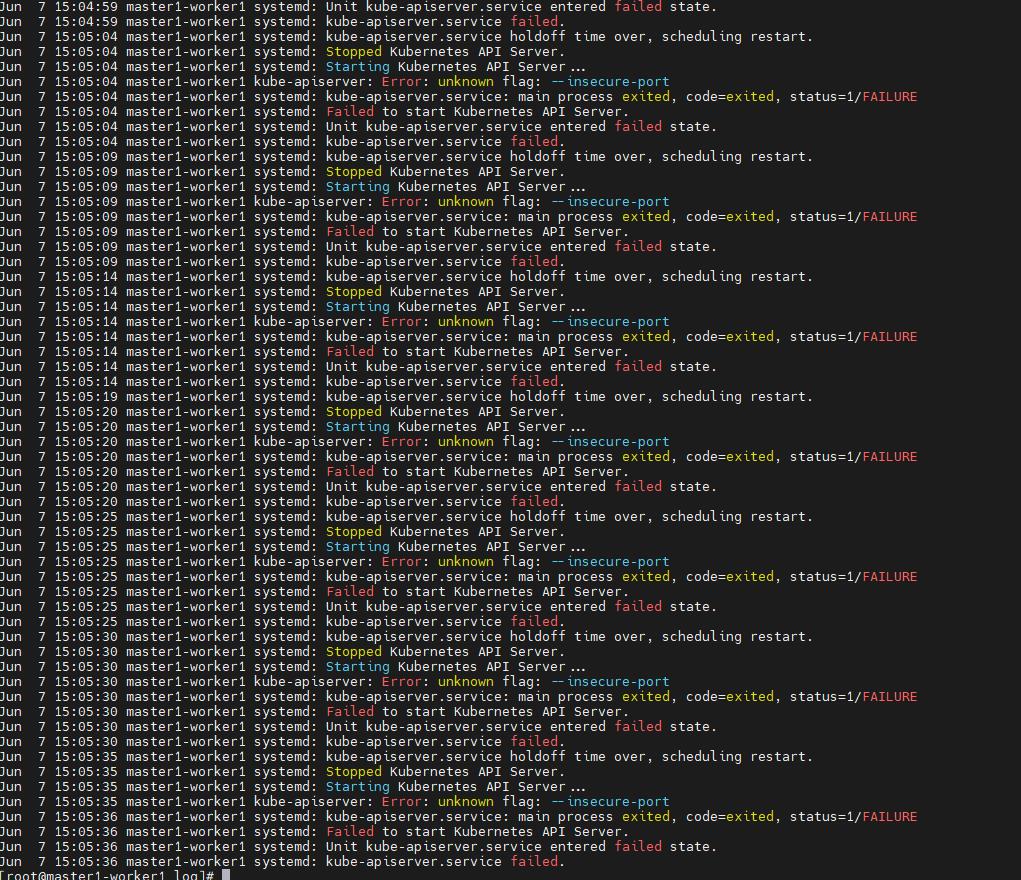Click 'unknown flag' in the 15:05:09 error line

pyautogui.click(x=489, y=201)
